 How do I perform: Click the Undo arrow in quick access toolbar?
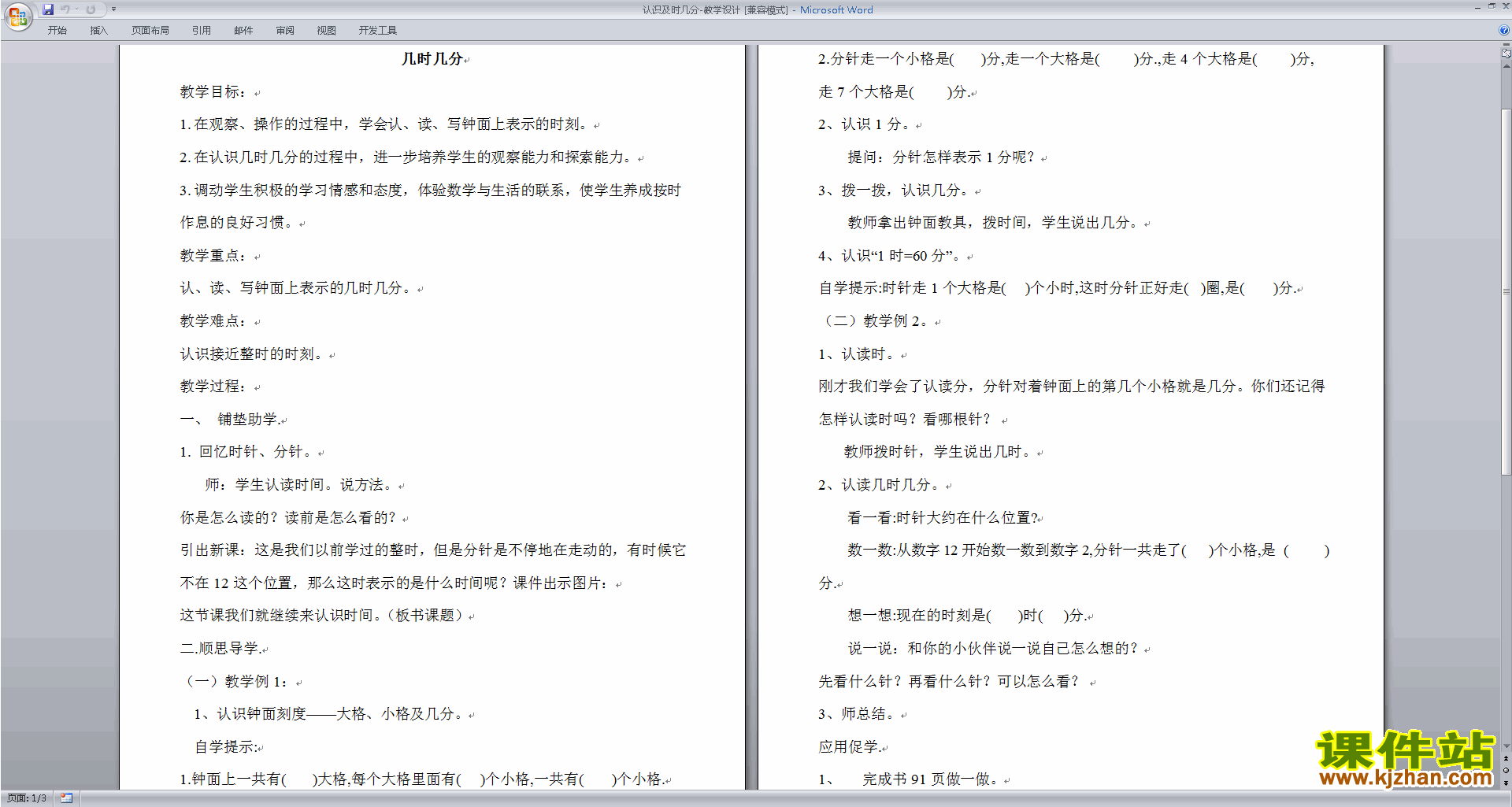point(65,9)
